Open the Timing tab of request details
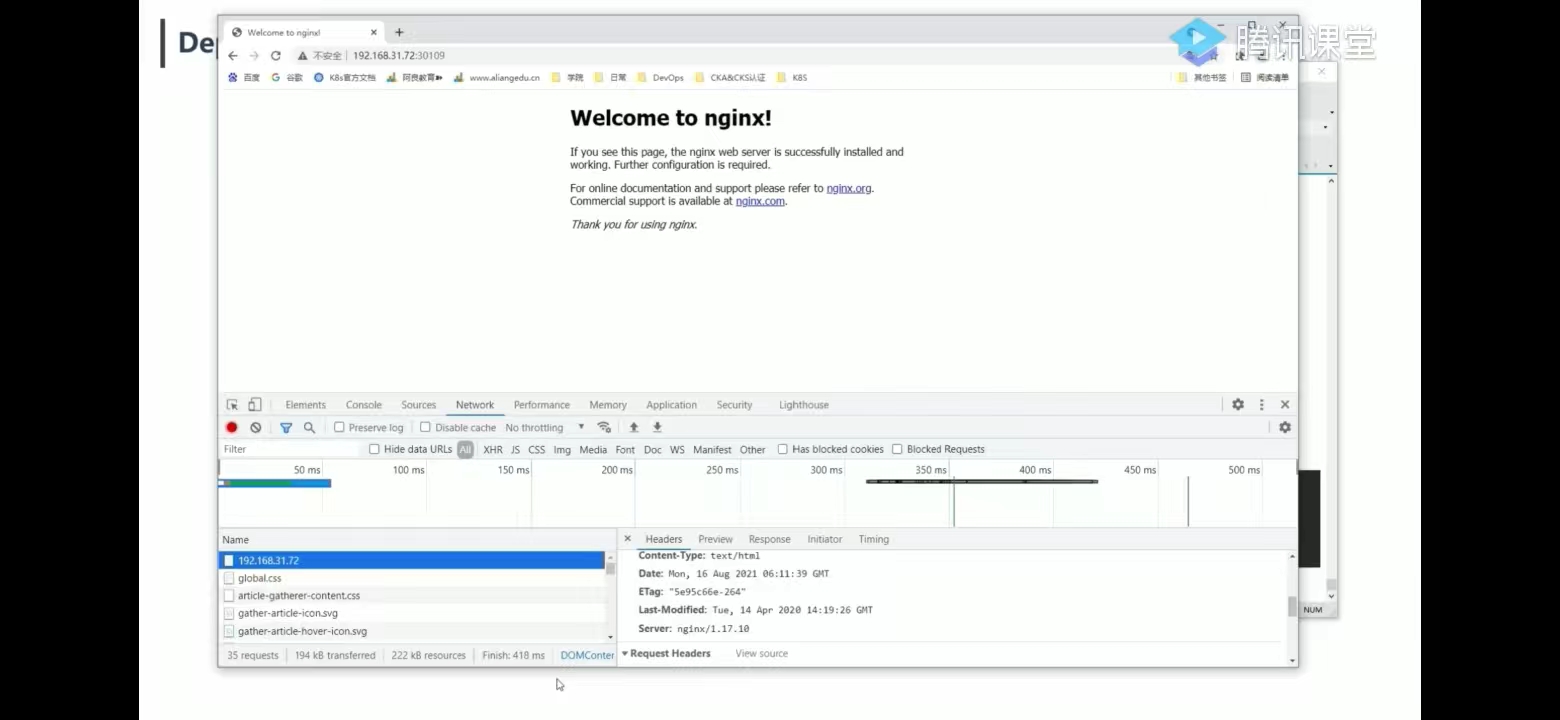The width and height of the screenshot is (1560, 720). [873, 539]
